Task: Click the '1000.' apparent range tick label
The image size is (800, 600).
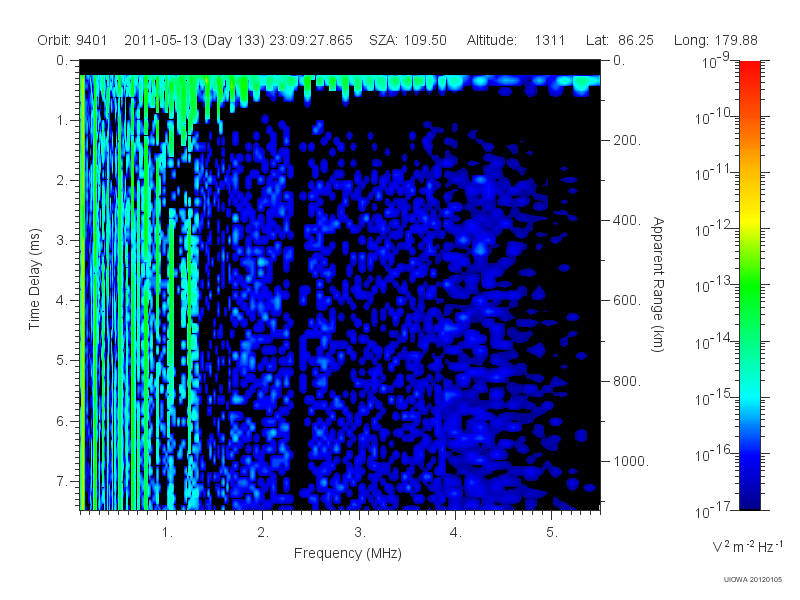Action: pyautogui.click(x=631, y=461)
